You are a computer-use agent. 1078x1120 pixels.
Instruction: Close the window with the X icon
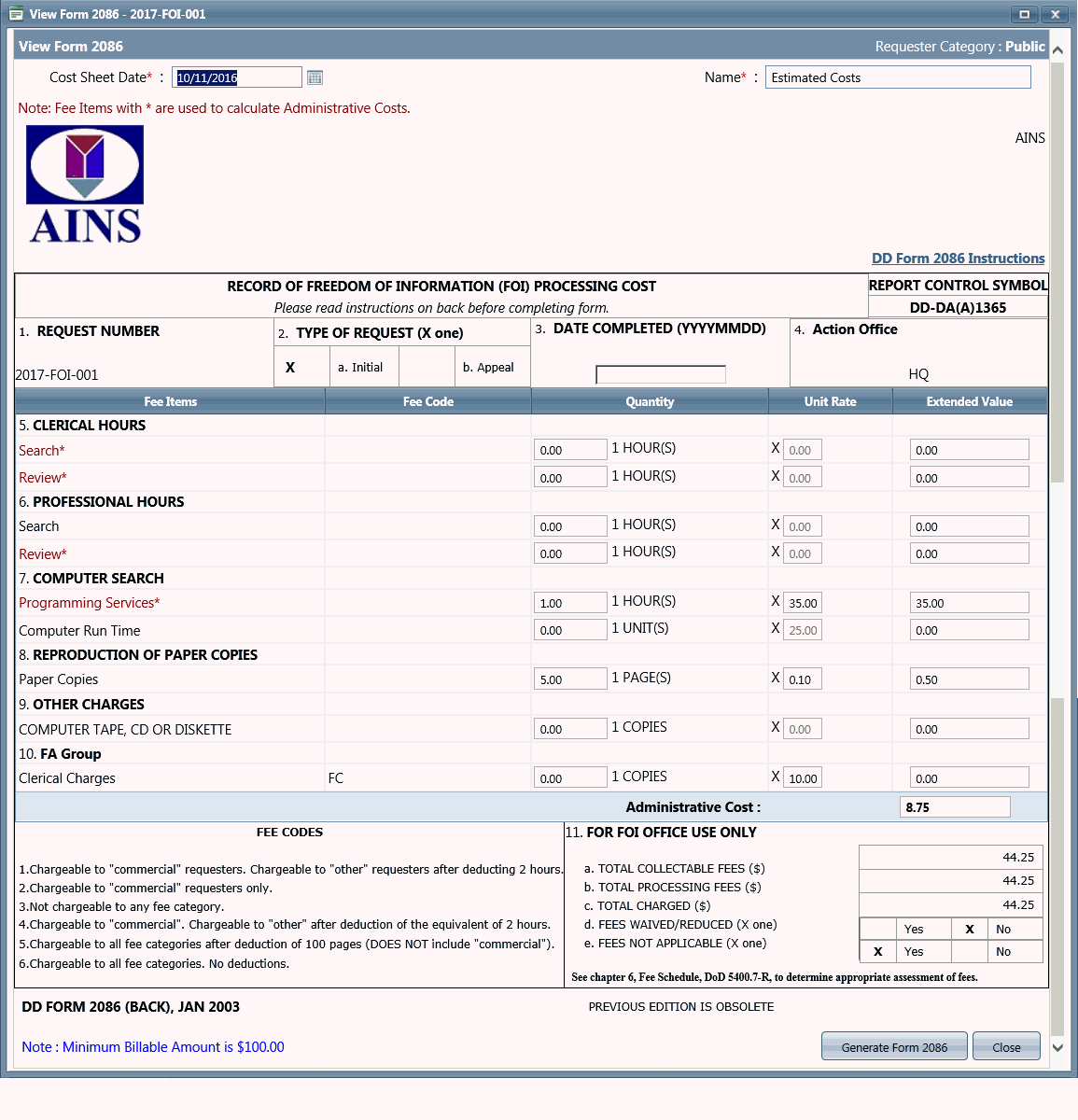[1055, 14]
